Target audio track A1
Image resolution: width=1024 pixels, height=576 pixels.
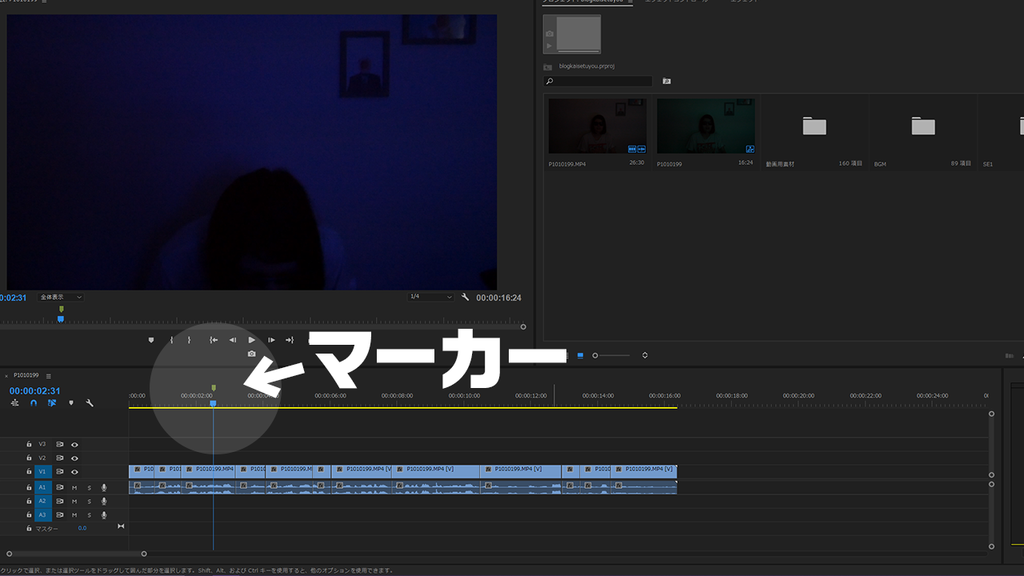(x=42, y=487)
